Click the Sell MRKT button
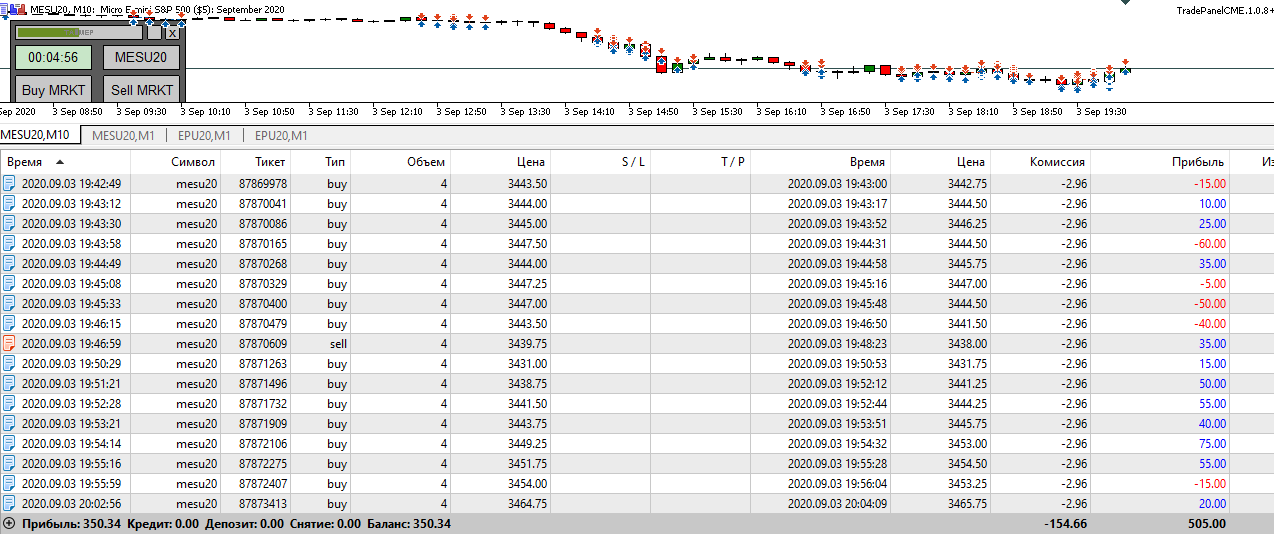This screenshot has width=1274, height=534. (141, 89)
